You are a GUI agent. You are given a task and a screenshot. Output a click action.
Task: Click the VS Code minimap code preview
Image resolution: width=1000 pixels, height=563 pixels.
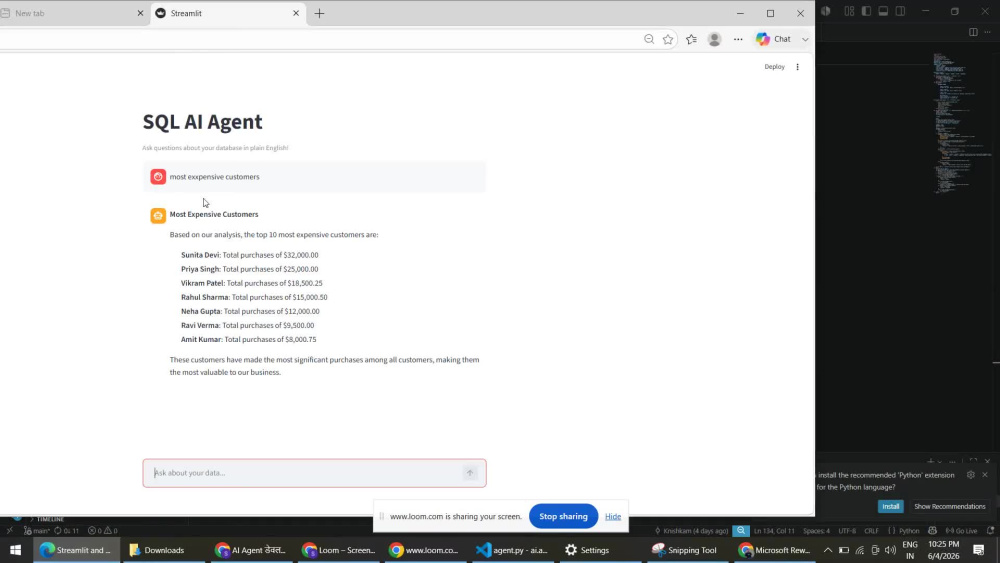[962, 122]
